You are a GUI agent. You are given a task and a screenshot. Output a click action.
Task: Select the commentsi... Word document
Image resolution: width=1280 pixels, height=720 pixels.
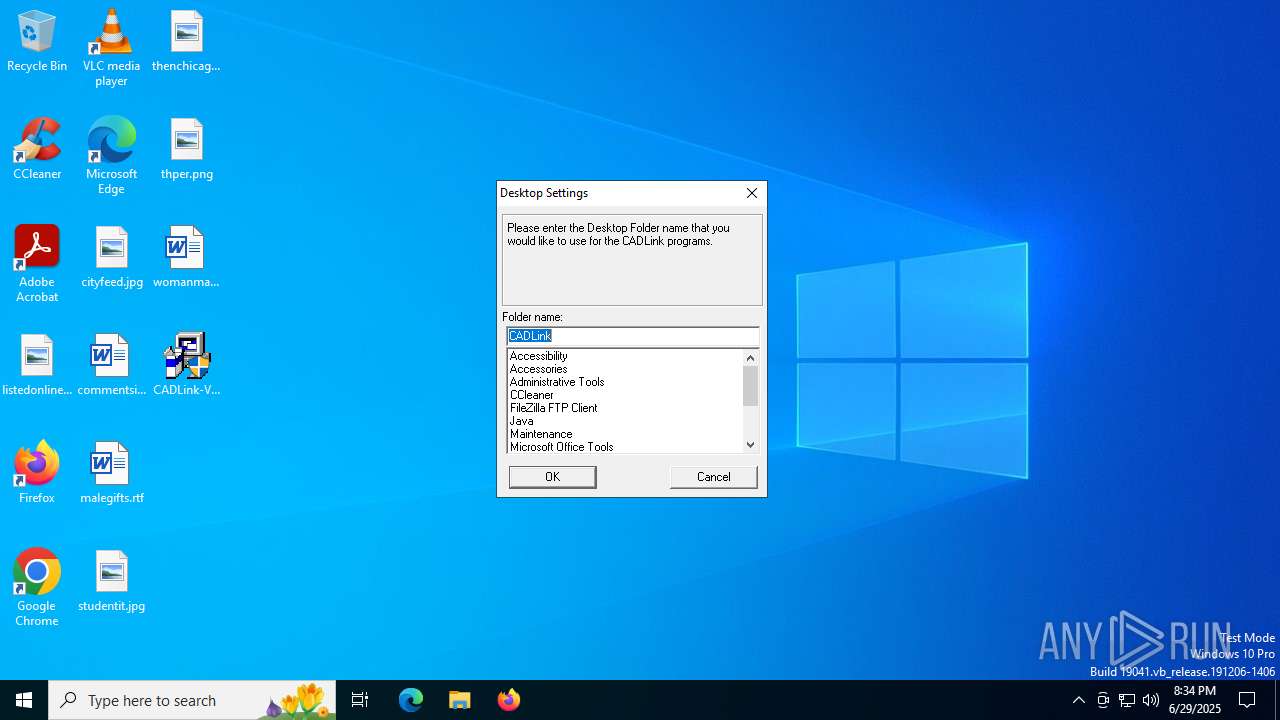[x=111, y=366]
